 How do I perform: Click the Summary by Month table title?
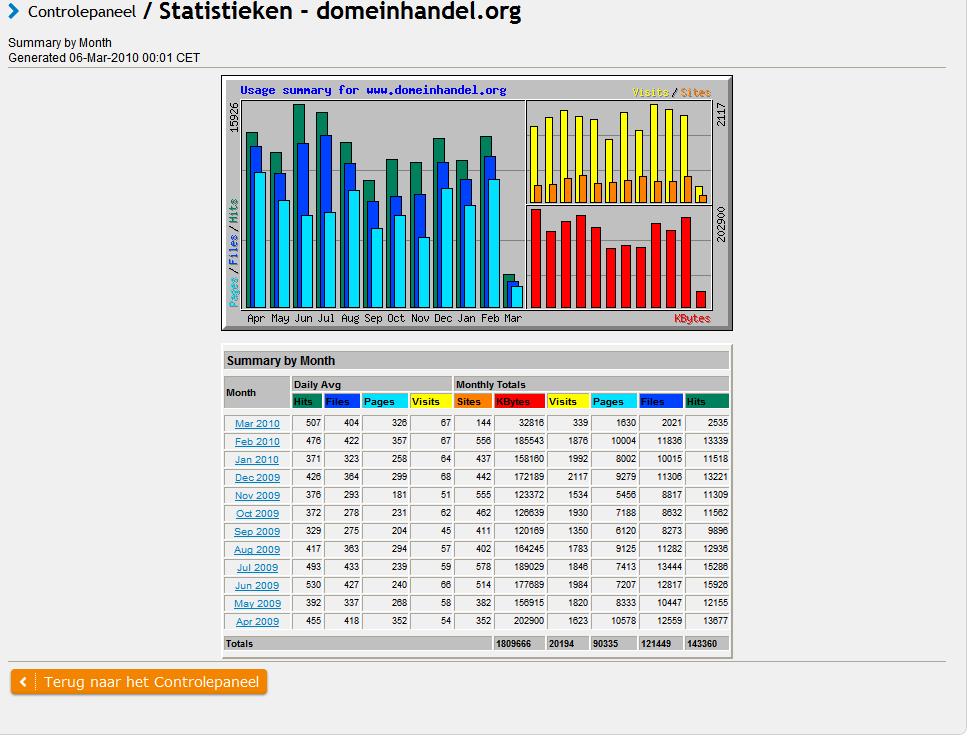click(476, 361)
